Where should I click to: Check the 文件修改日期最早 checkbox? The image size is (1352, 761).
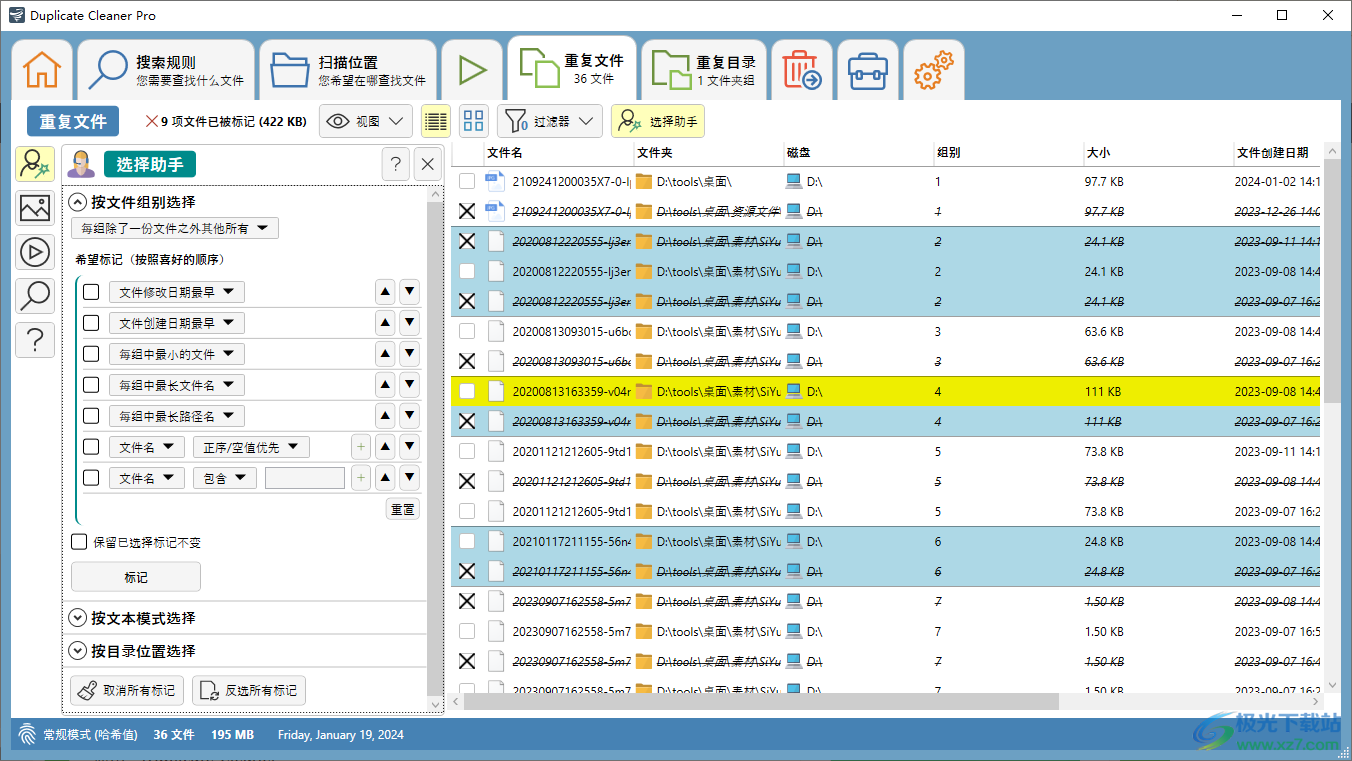[91, 292]
